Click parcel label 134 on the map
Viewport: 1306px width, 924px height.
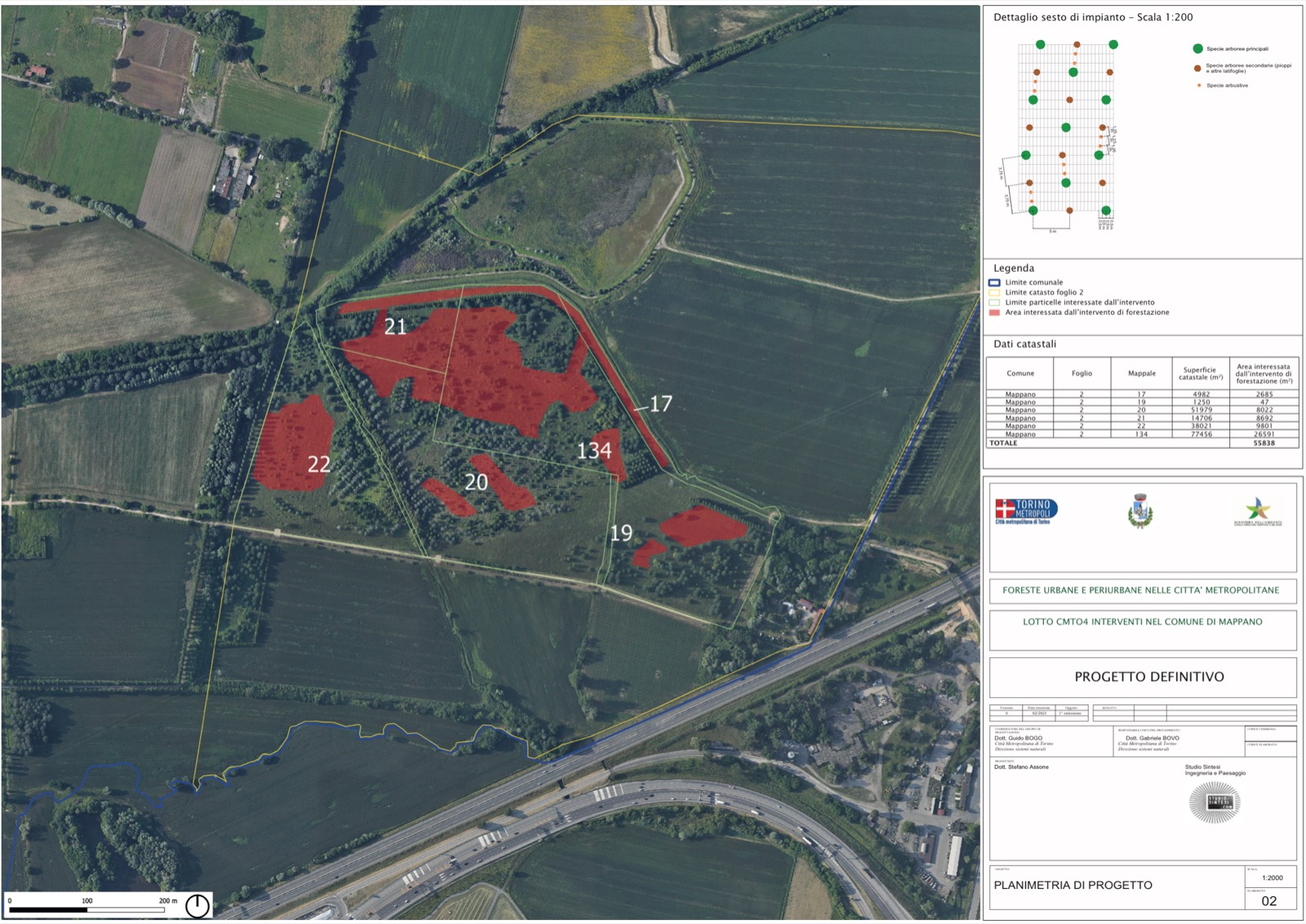point(594,451)
